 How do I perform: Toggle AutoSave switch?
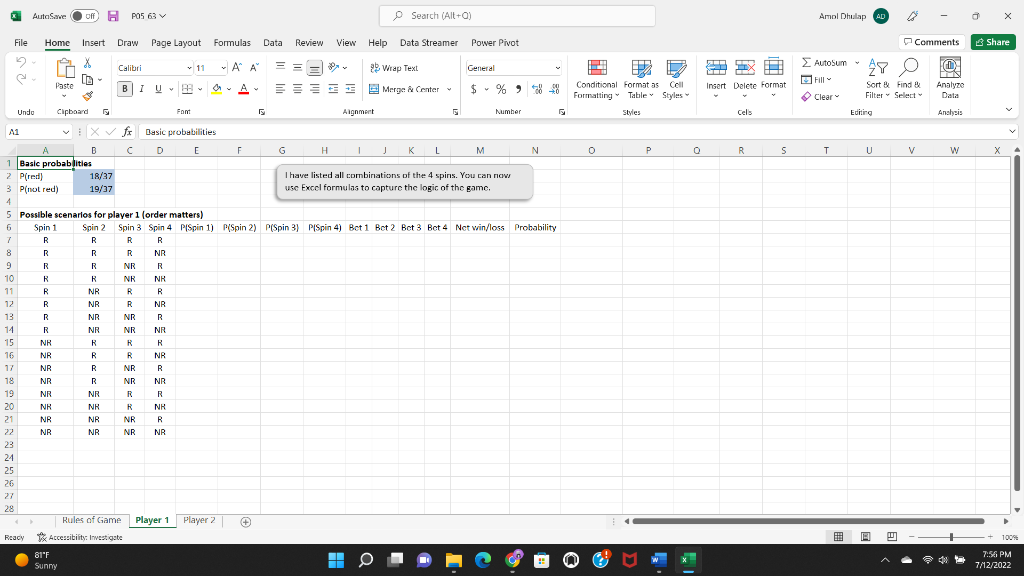tap(84, 16)
